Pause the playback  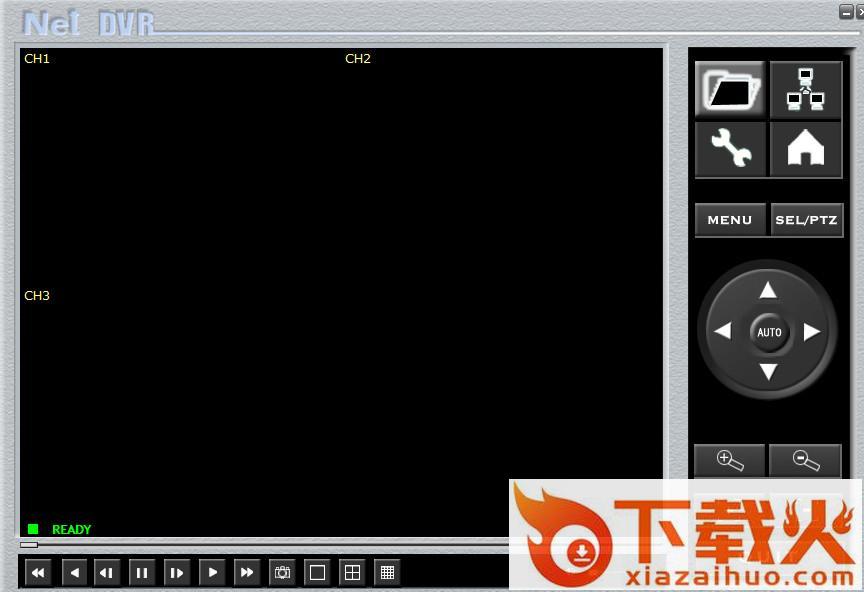point(142,573)
